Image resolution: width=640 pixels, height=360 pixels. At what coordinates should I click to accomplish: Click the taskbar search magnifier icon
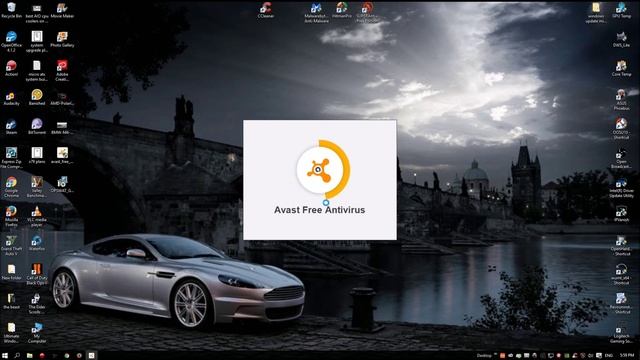pos(17,356)
